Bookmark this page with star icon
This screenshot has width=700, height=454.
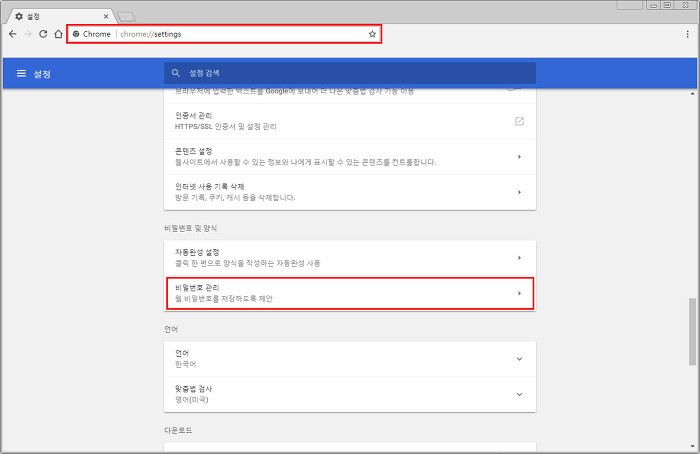pos(372,34)
